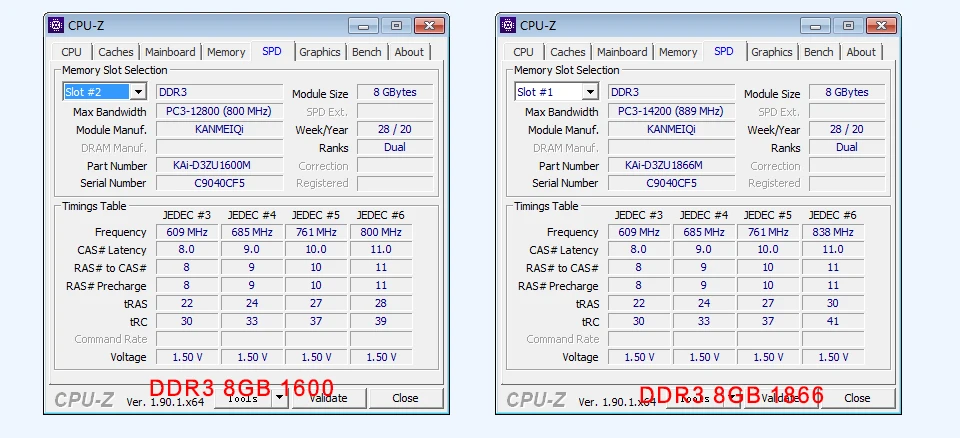Switch to Caches tab in left window

pyautogui.click(x=116, y=52)
